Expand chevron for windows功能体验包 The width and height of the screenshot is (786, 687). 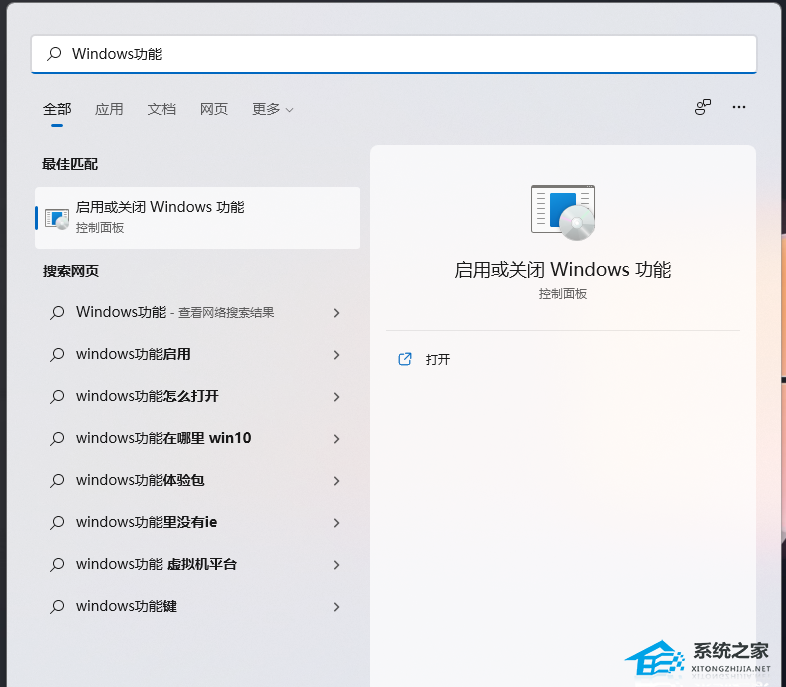pos(336,481)
